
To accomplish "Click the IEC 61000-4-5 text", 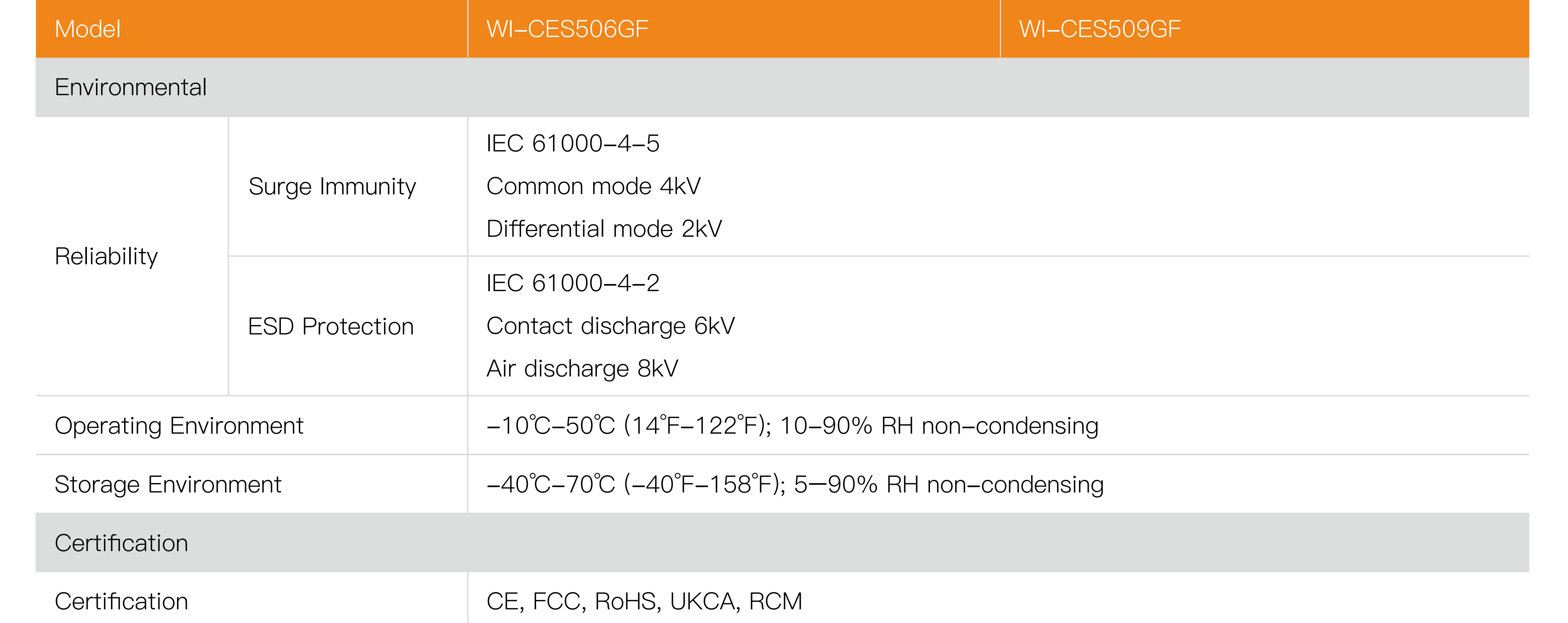I will [x=573, y=143].
